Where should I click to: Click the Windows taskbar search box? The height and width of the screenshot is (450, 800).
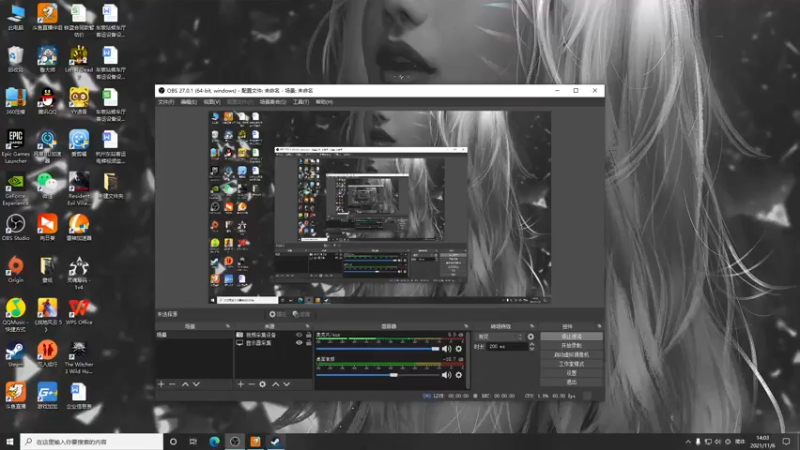[x=92, y=442]
